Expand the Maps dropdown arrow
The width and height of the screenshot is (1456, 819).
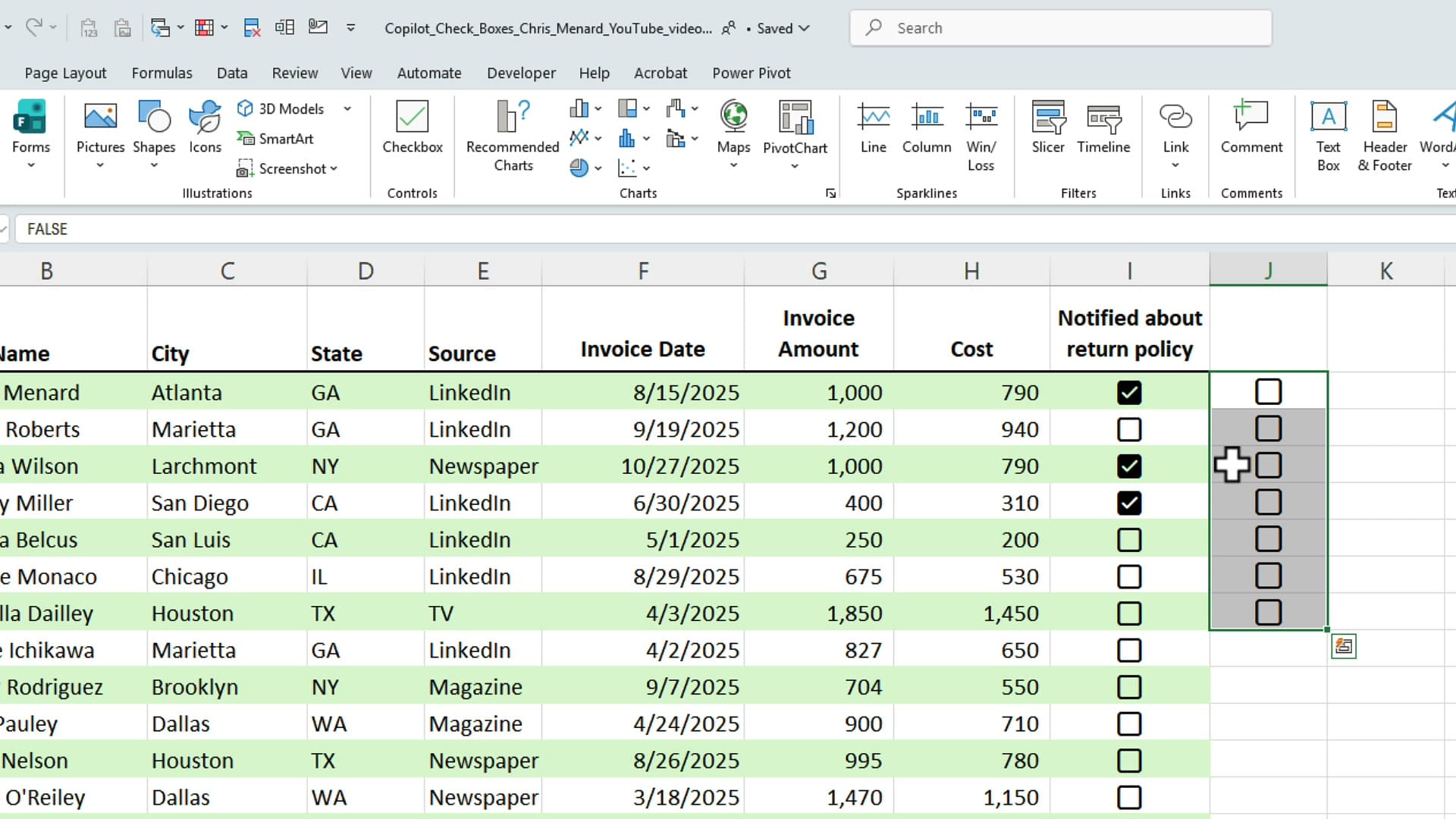point(733,165)
